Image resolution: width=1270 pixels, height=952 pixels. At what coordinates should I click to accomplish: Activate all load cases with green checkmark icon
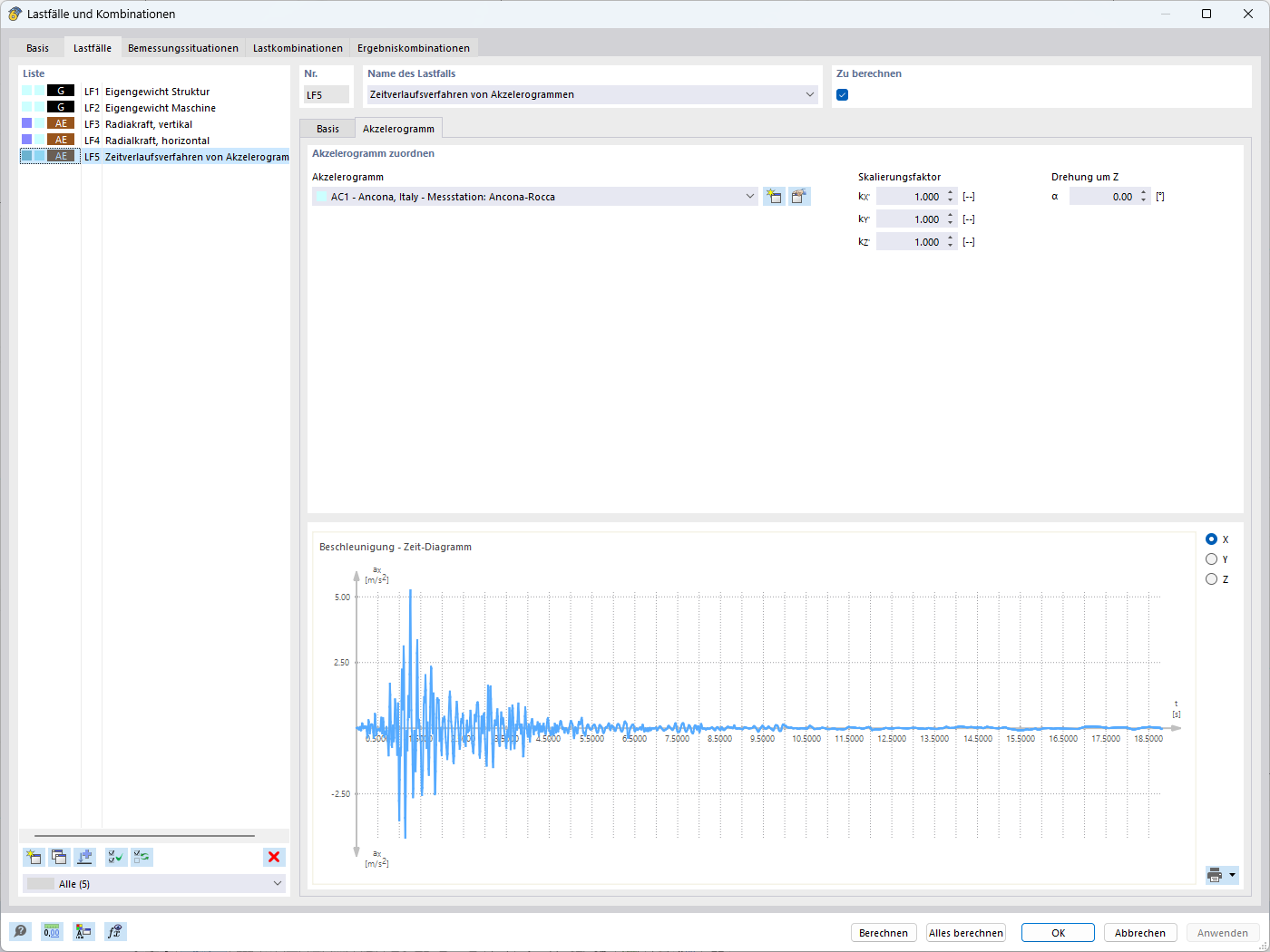point(115,857)
